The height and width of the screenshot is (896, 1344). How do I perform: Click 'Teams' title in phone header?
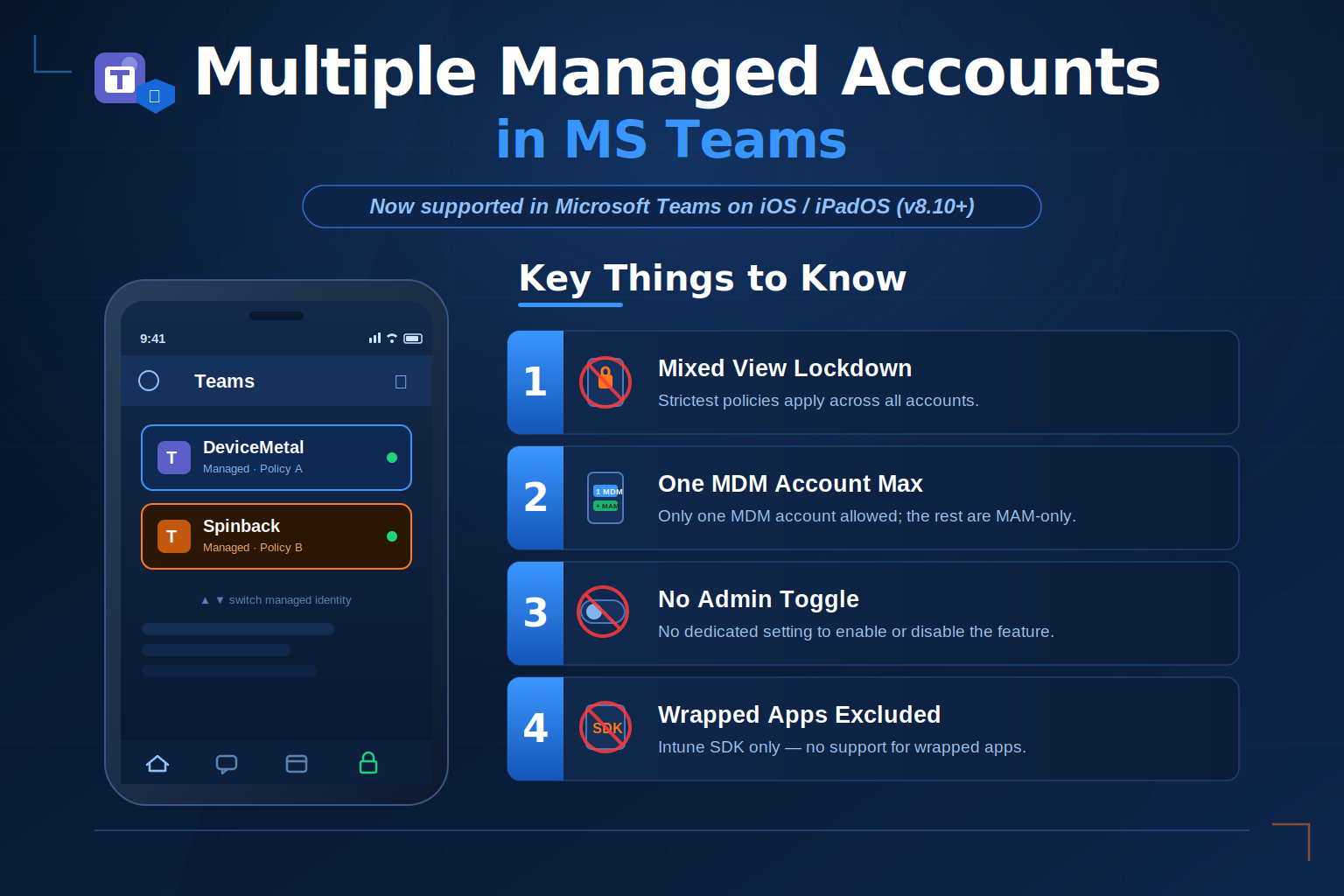click(224, 381)
